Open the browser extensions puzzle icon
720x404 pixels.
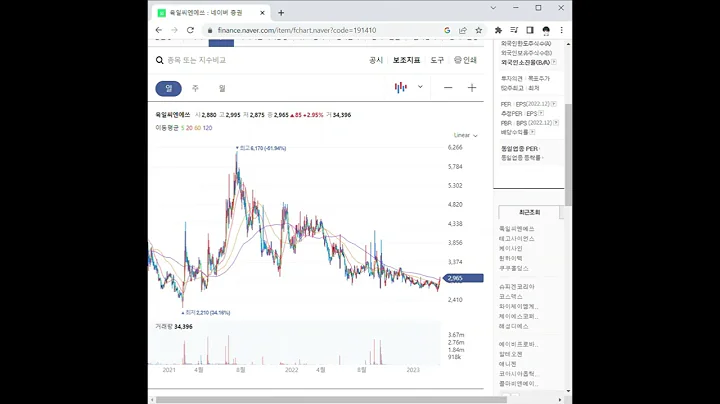(x=498, y=30)
